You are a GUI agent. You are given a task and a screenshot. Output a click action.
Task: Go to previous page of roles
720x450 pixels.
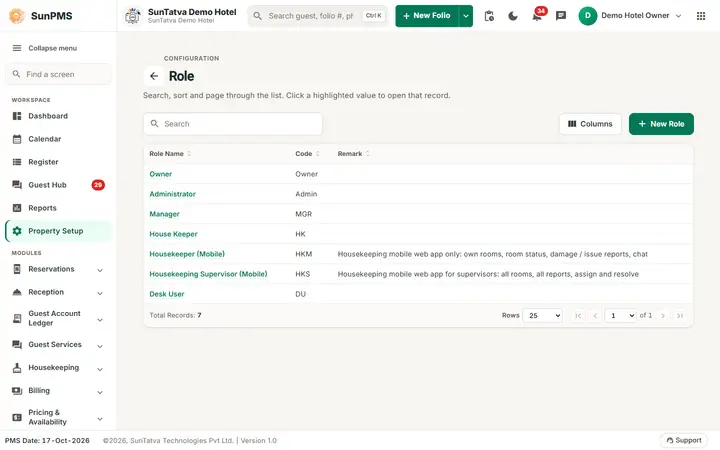point(595,315)
